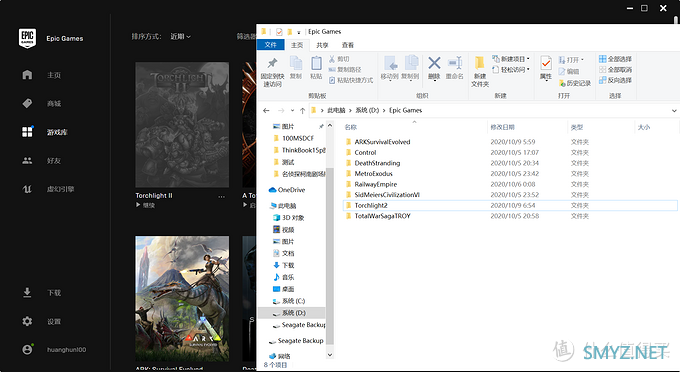Click Pin to Quick access in ribbon
The height and width of the screenshot is (372, 680).
(x=272, y=72)
